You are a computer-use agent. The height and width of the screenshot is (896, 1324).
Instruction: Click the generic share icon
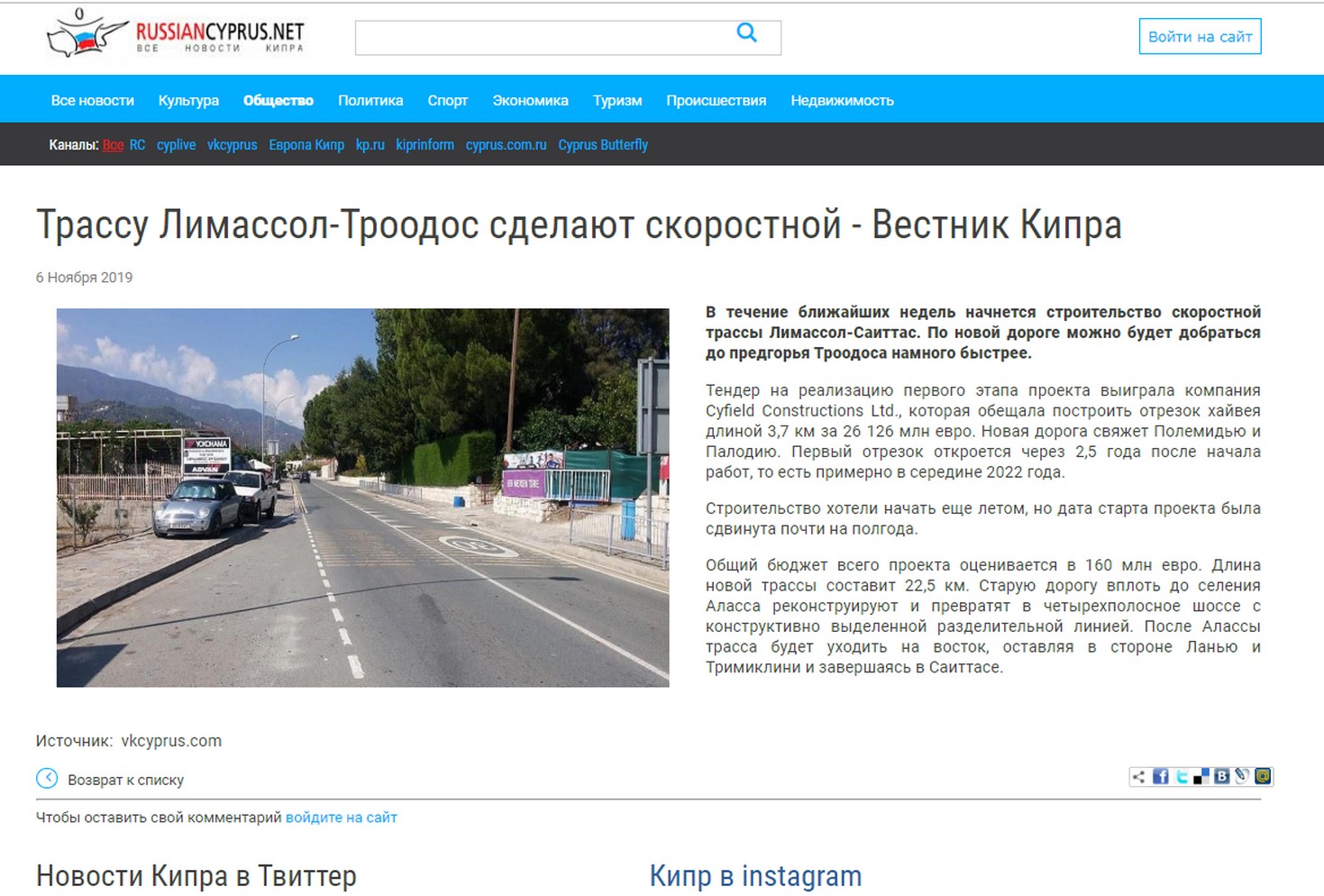click(x=1140, y=777)
